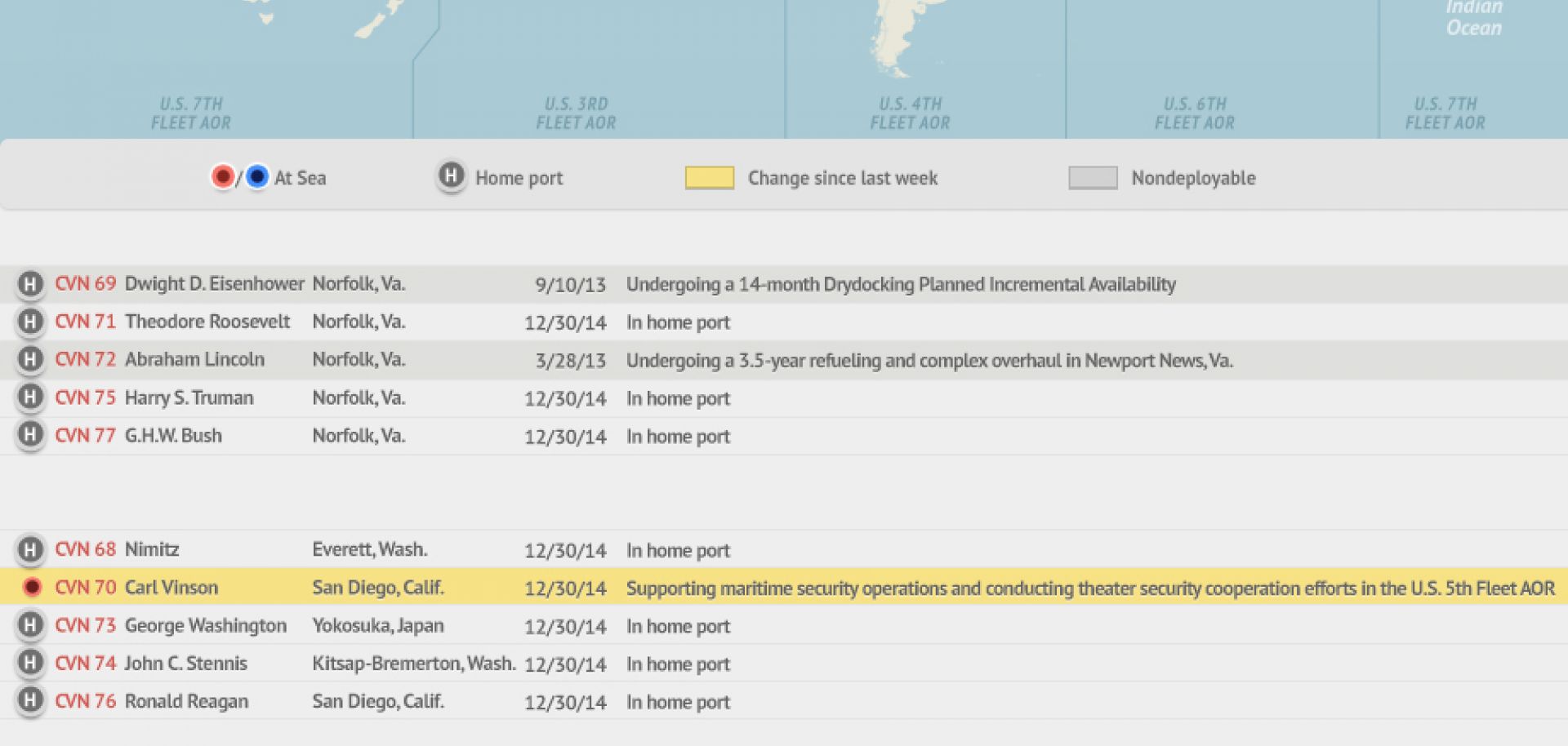
Task: Click the red At Sea legend dot
Action: click(x=222, y=176)
